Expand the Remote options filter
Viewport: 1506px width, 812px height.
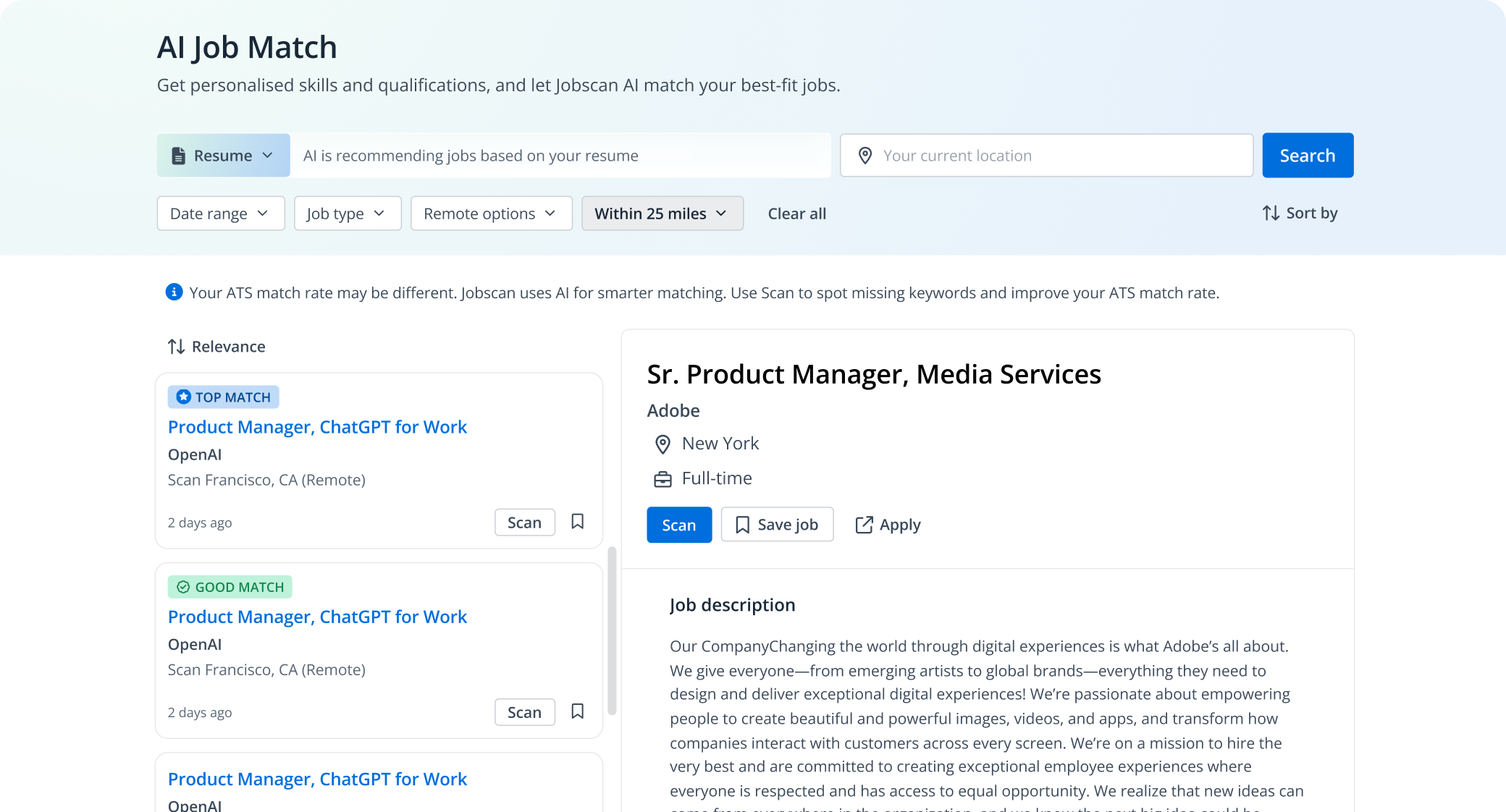tap(491, 213)
